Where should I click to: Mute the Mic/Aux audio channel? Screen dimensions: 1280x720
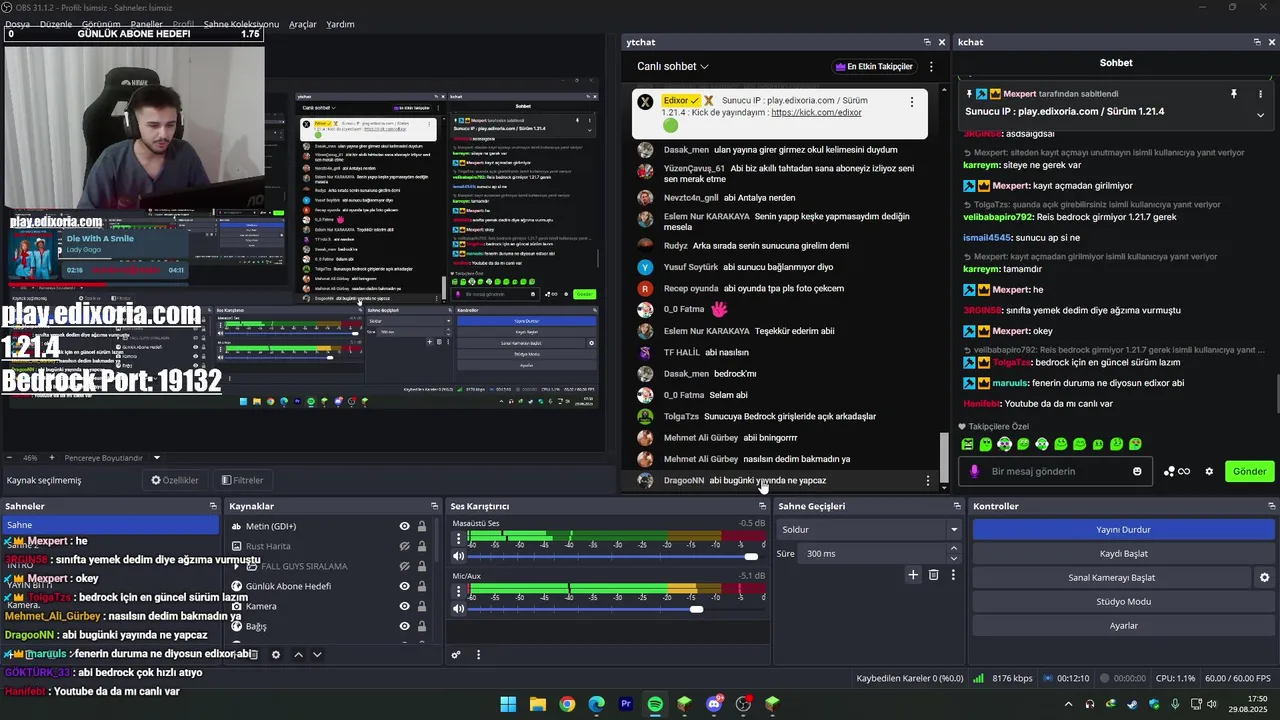click(459, 609)
